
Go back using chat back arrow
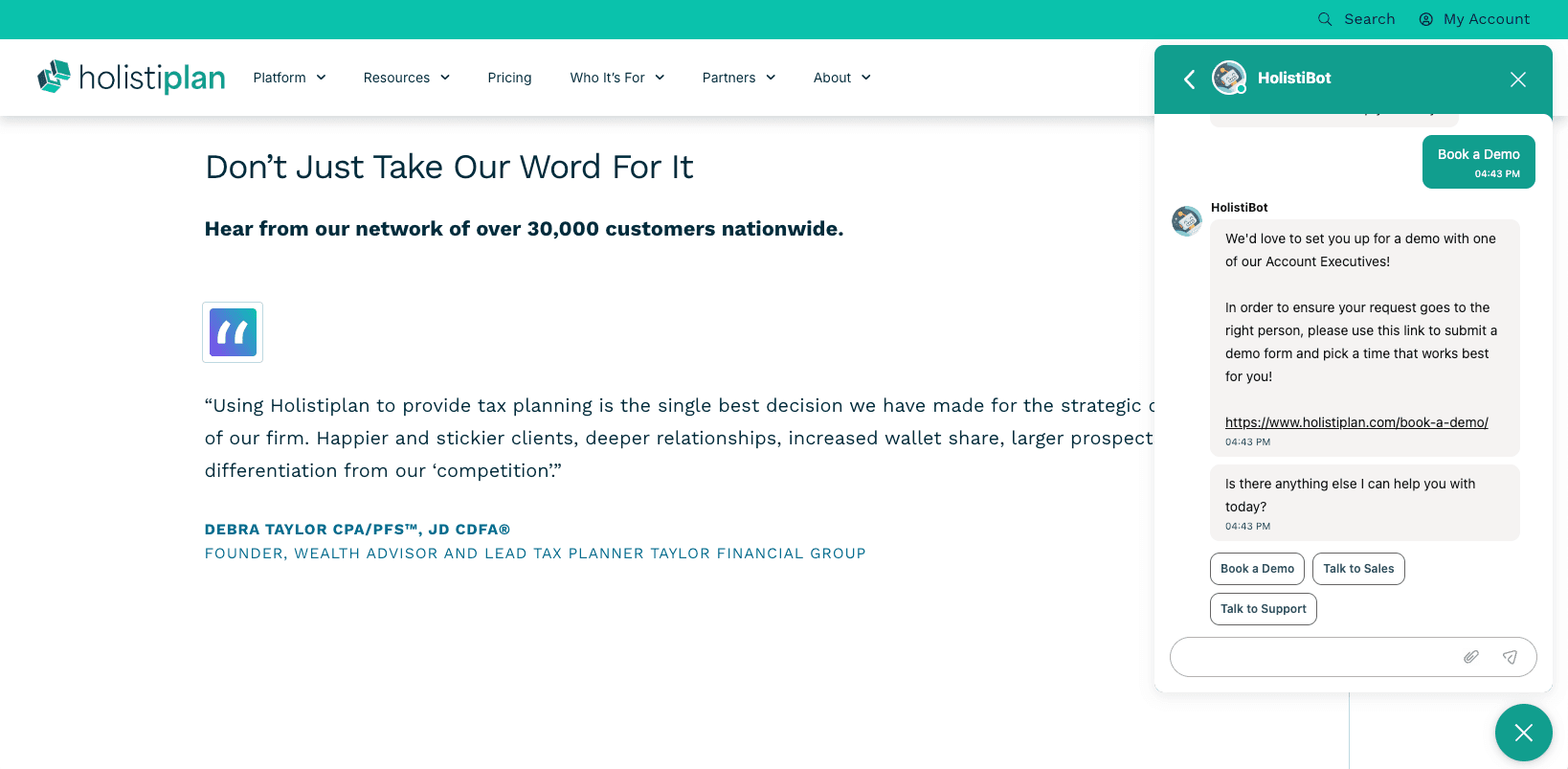[1190, 79]
